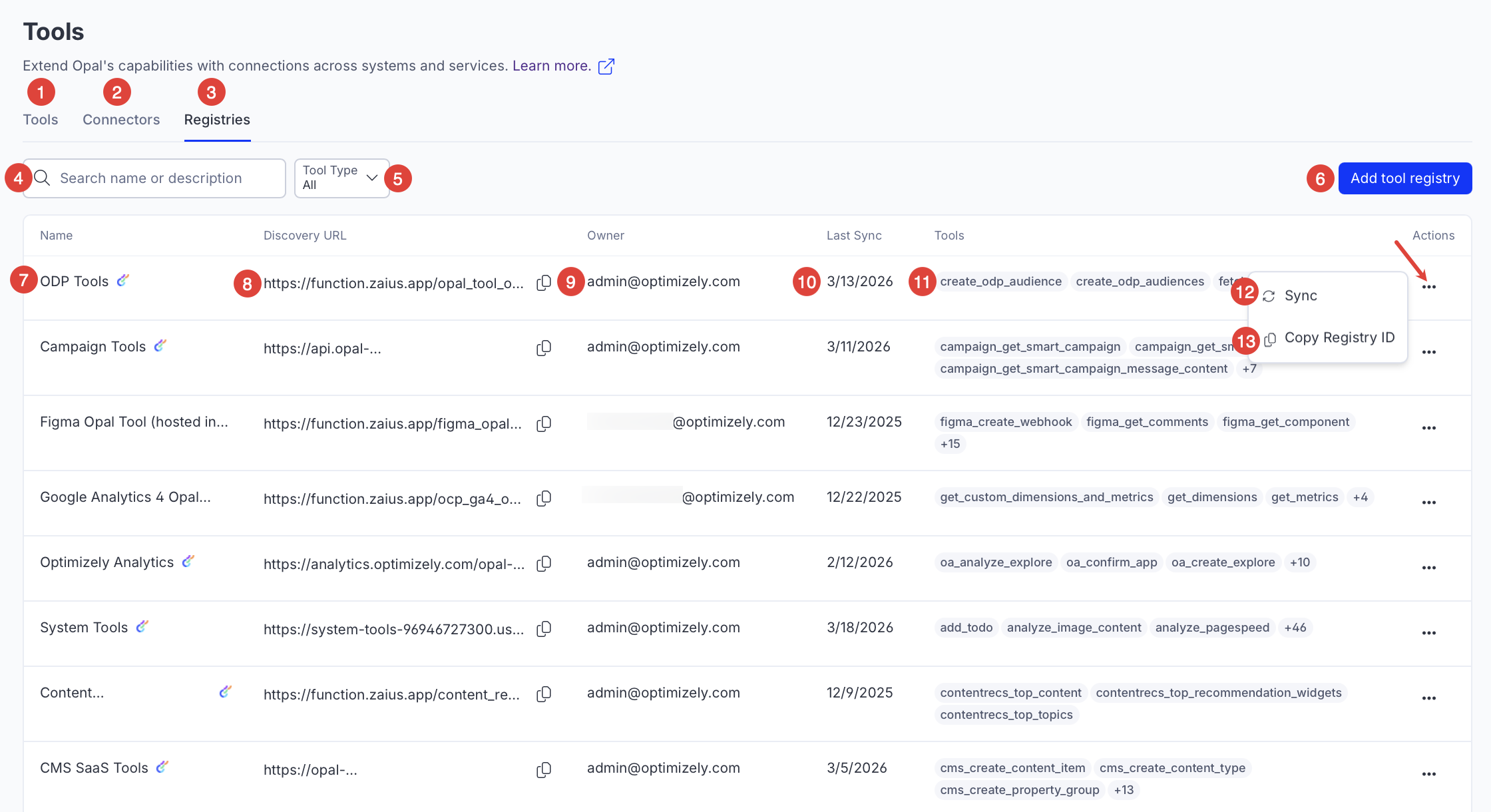
Task: Open actions menu for ODP Tools row
Action: click(x=1428, y=287)
